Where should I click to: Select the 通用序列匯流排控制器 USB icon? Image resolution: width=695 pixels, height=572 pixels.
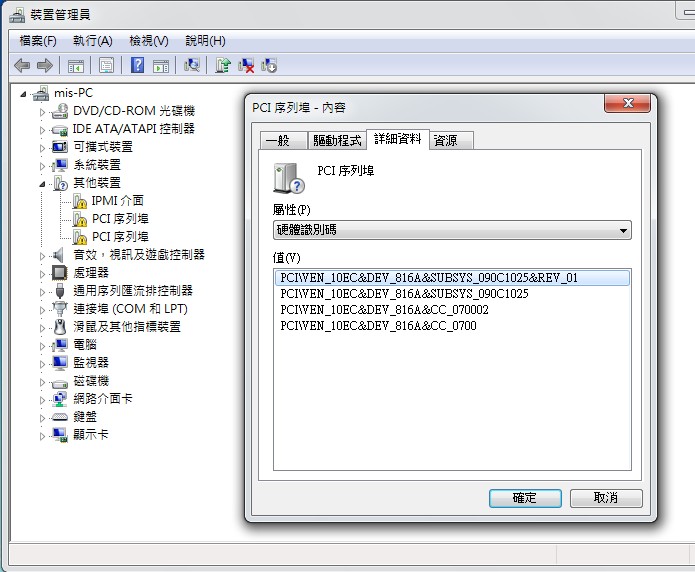click(60, 291)
